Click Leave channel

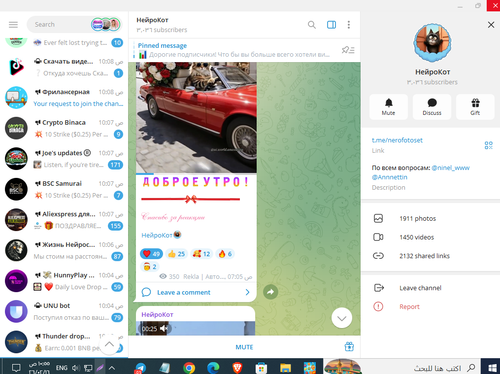pyautogui.click(x=430, y=288)
